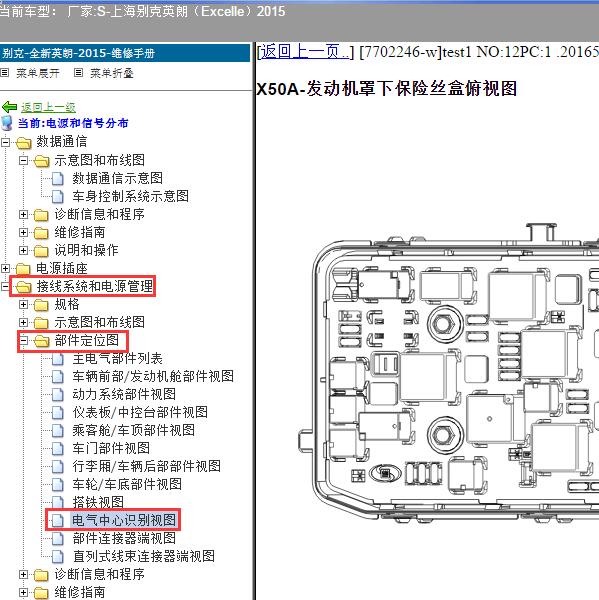Click the green back arrow icon
Image resolution: width=599 pixels, height=600 pixels.
click(9, 107)
